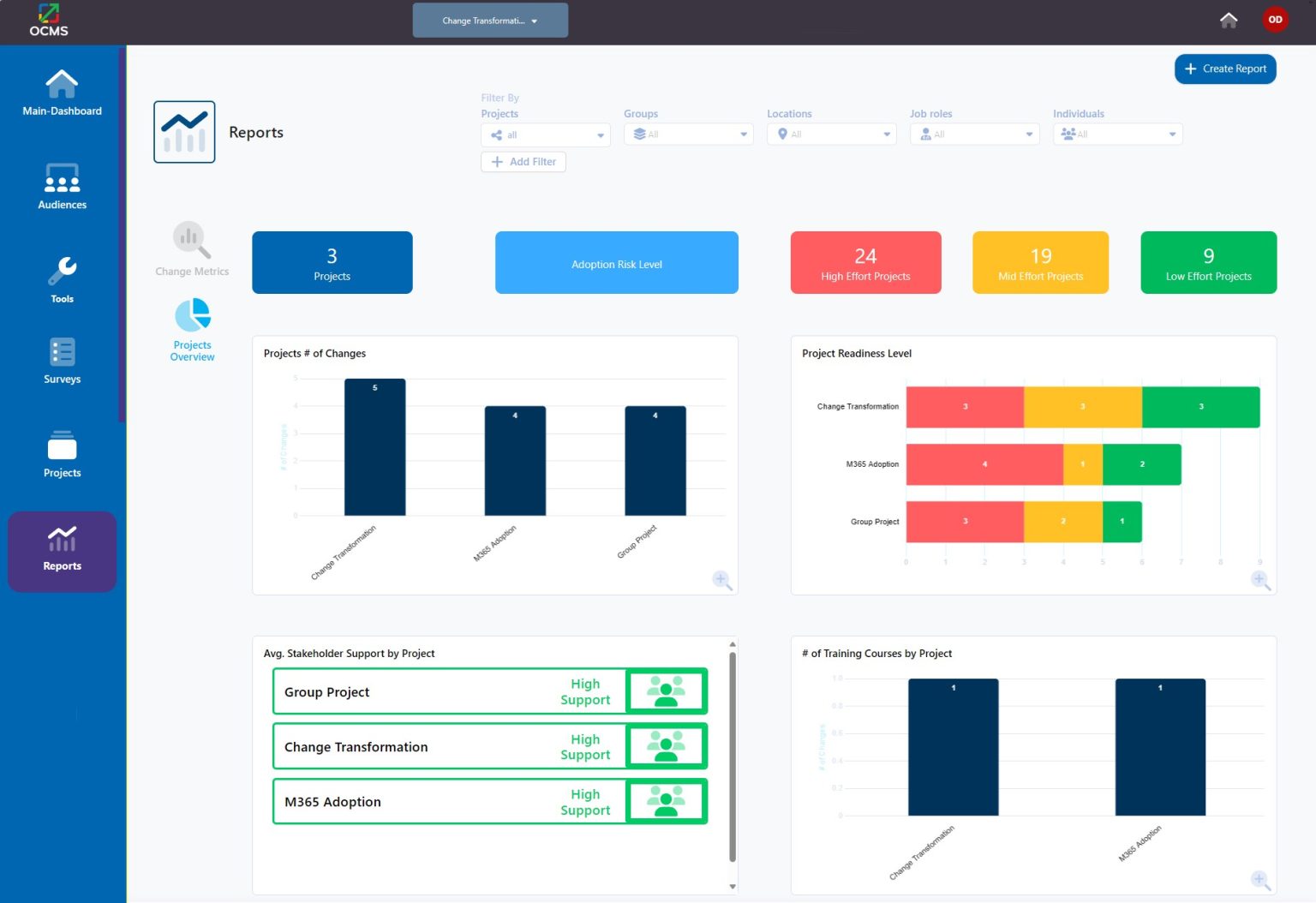1316x903 pixels.
Task: Click the Surveys icon in sidebar
Action: click(x=61, y=360)
